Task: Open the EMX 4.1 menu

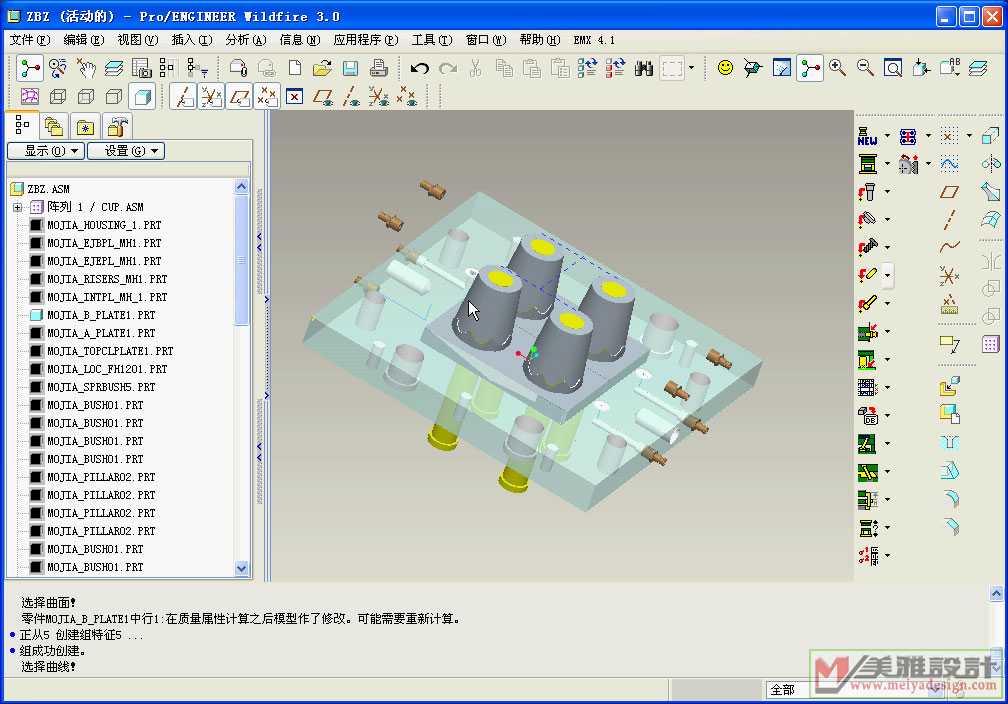Action: 594,40
